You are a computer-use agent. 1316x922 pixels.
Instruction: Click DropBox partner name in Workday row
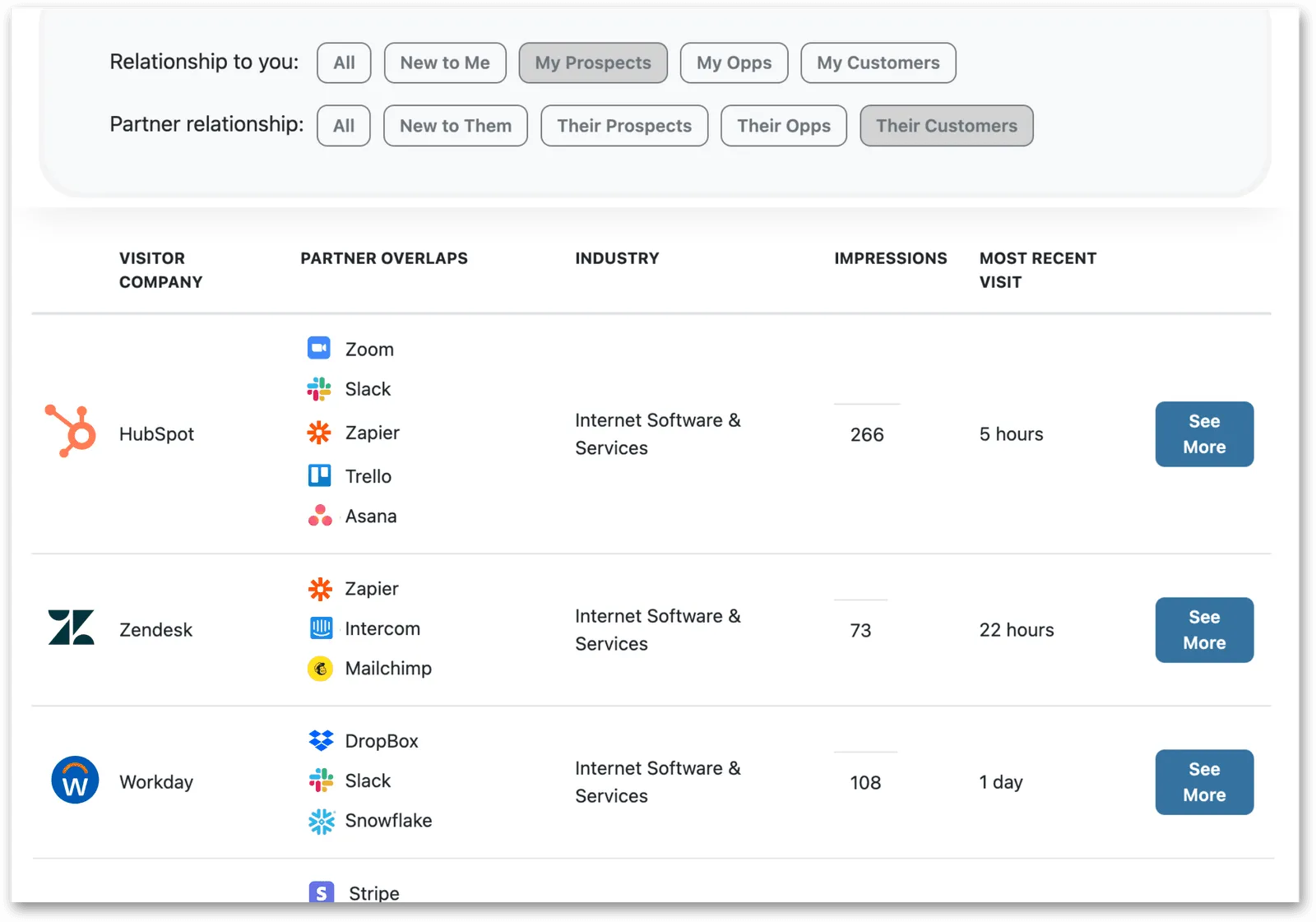(x=382, y=741)
